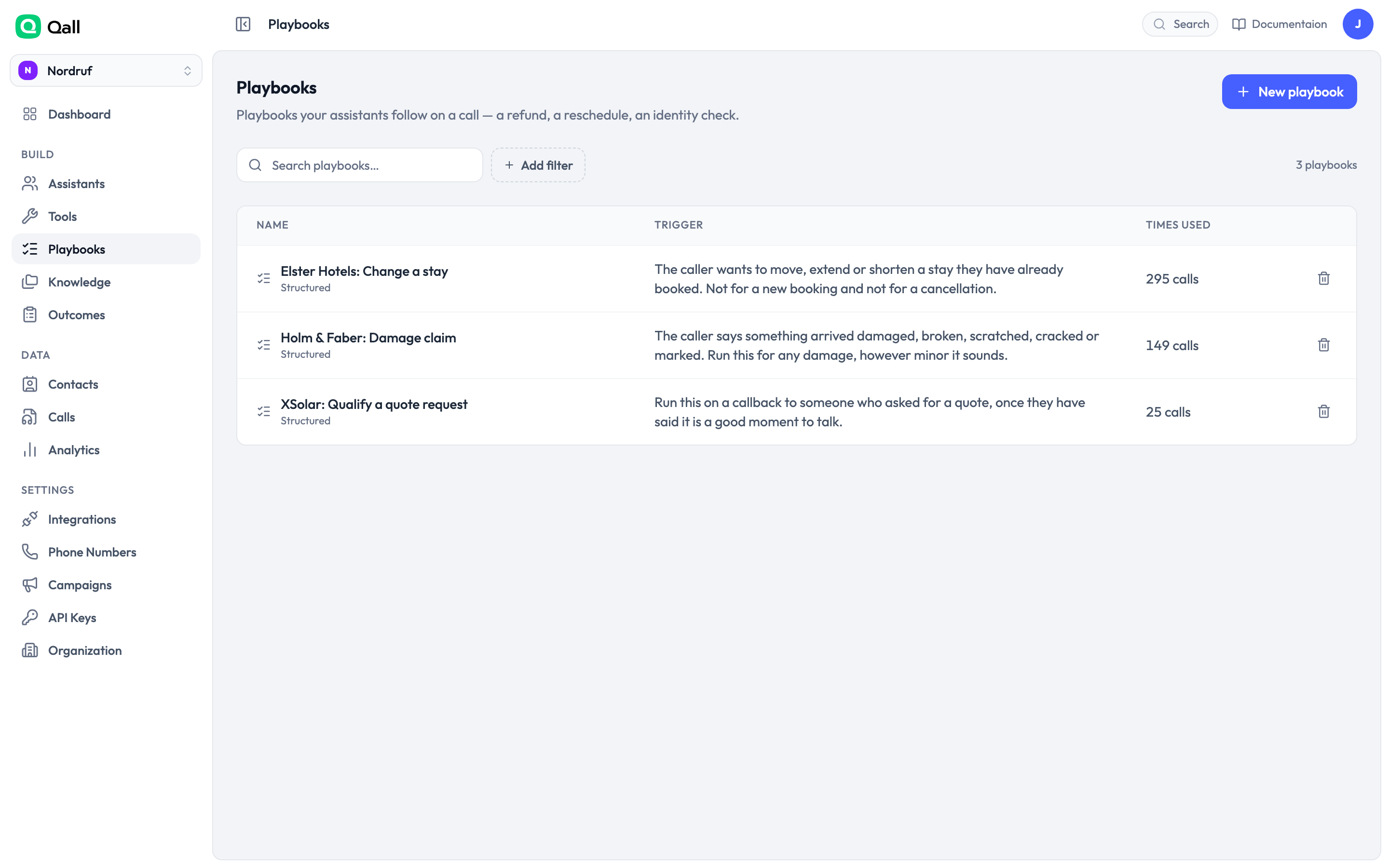Open the Outcomes page
This screenshot has height=868, width=1389.
(106, 314)
